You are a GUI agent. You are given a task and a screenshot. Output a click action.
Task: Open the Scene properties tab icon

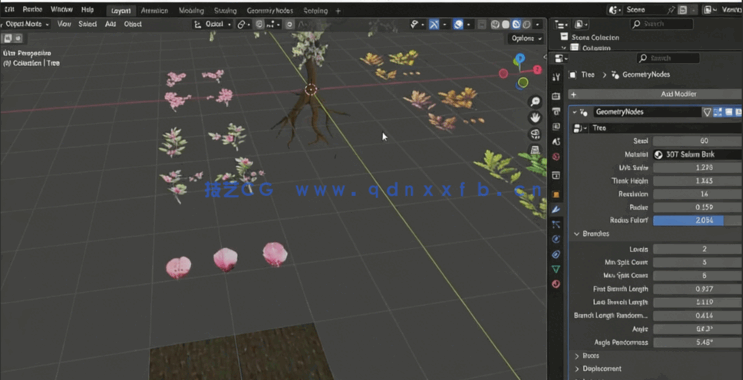tap(556, 141)
